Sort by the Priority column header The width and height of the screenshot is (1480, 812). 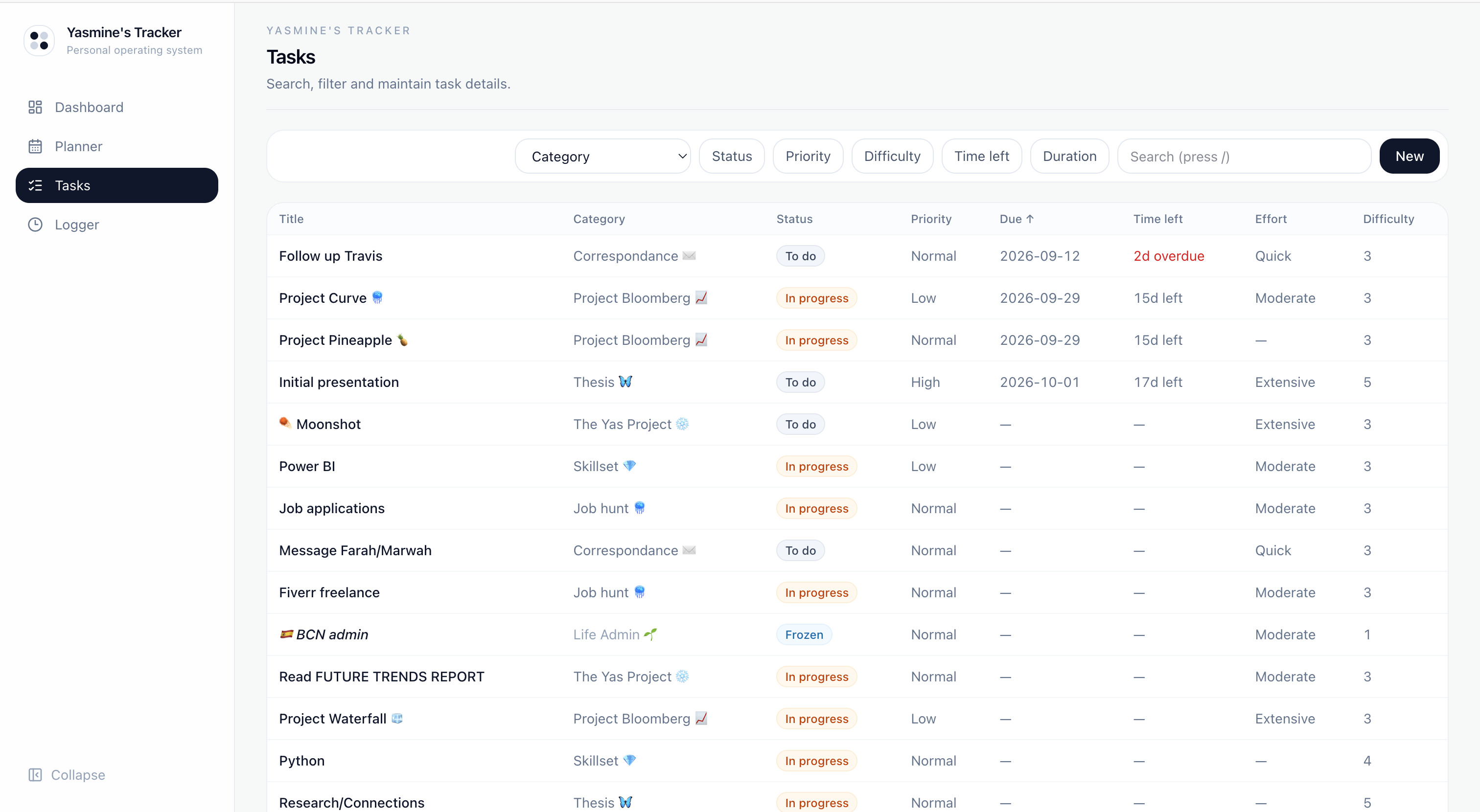point(931,219)
